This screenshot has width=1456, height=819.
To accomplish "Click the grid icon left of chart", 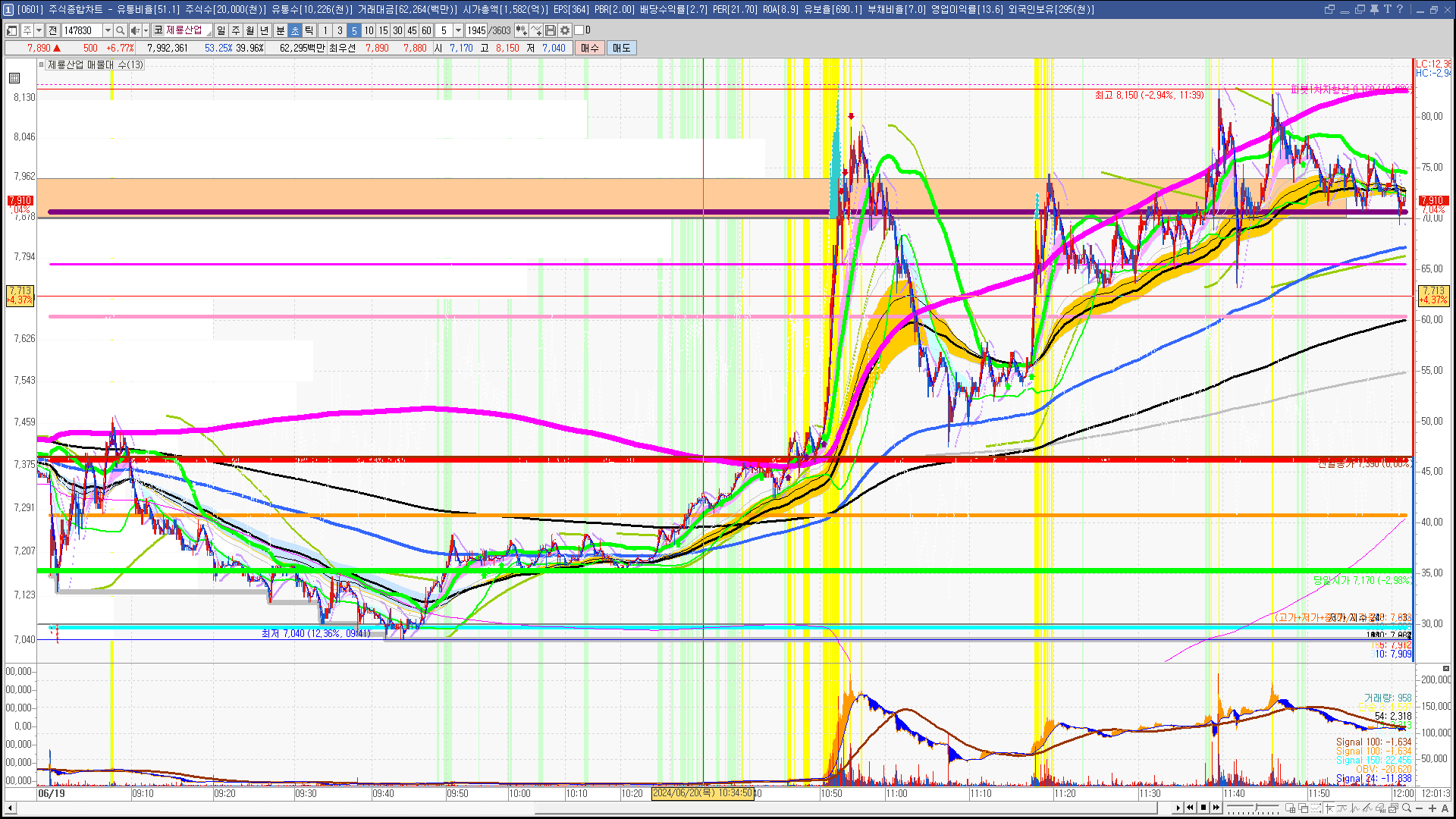I will (x=14, y=78).
